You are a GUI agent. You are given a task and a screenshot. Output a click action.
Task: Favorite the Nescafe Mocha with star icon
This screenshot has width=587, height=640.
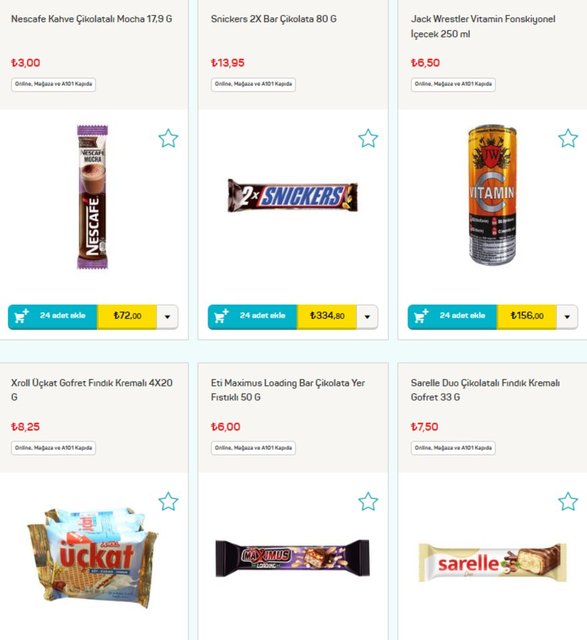(168, 138)
